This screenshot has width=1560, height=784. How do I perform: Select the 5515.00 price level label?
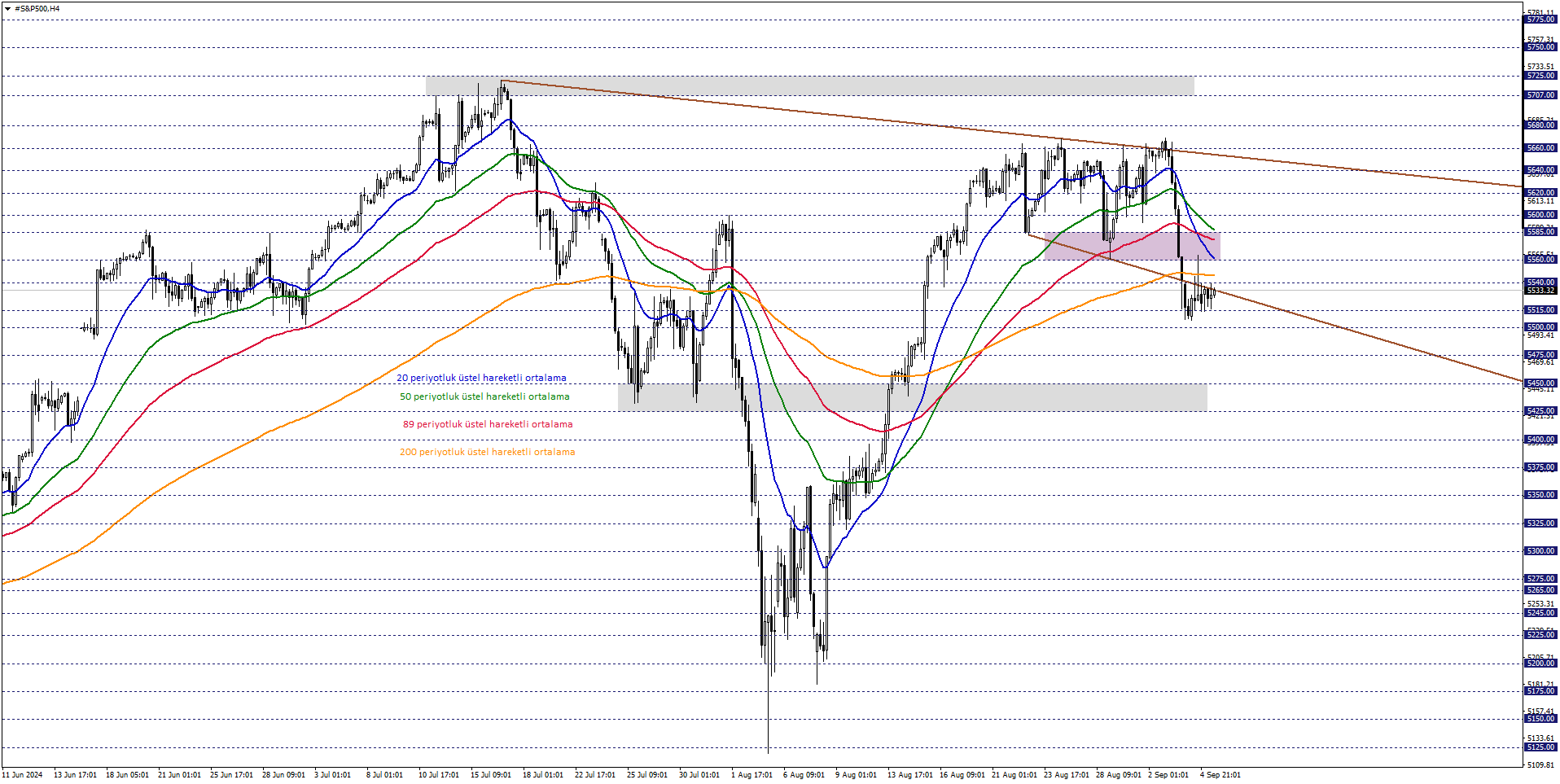pyautogui.click(x=1540, y=310)
